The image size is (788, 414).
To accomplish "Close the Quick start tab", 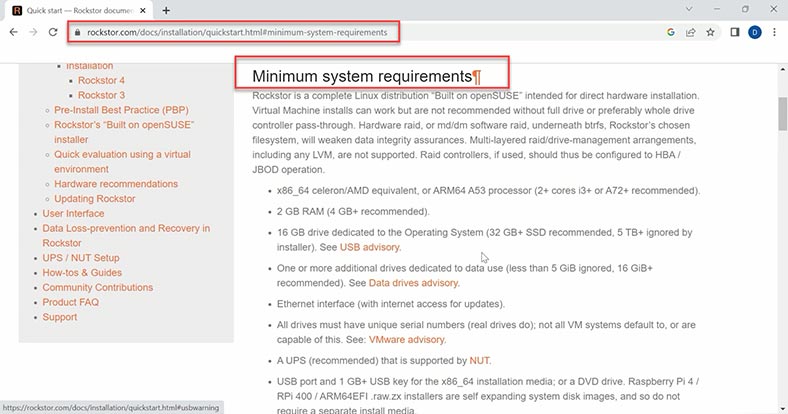I will pyautogui.click(x=143, y=10).
